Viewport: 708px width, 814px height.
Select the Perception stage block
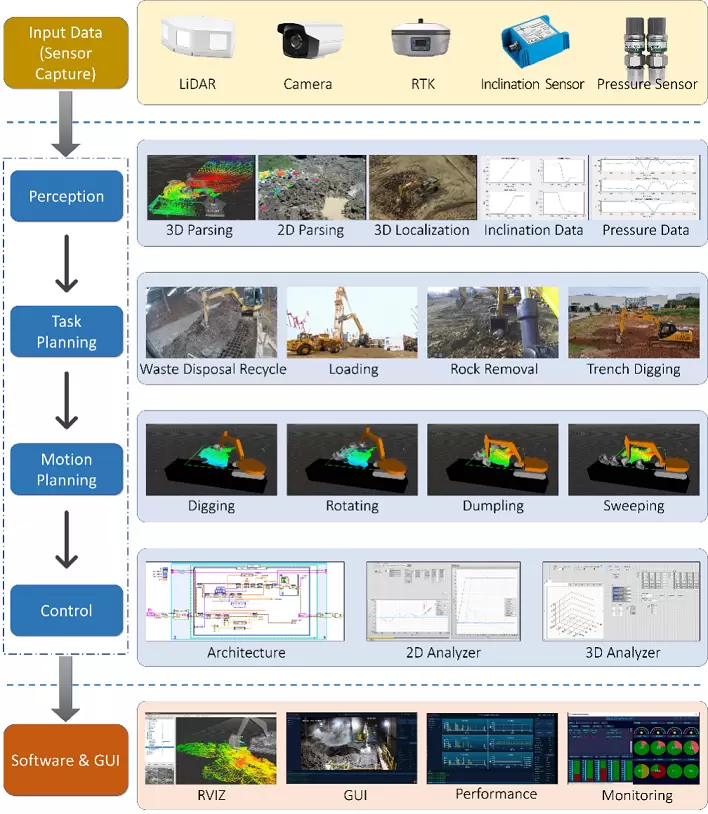(x=66, y=196)
